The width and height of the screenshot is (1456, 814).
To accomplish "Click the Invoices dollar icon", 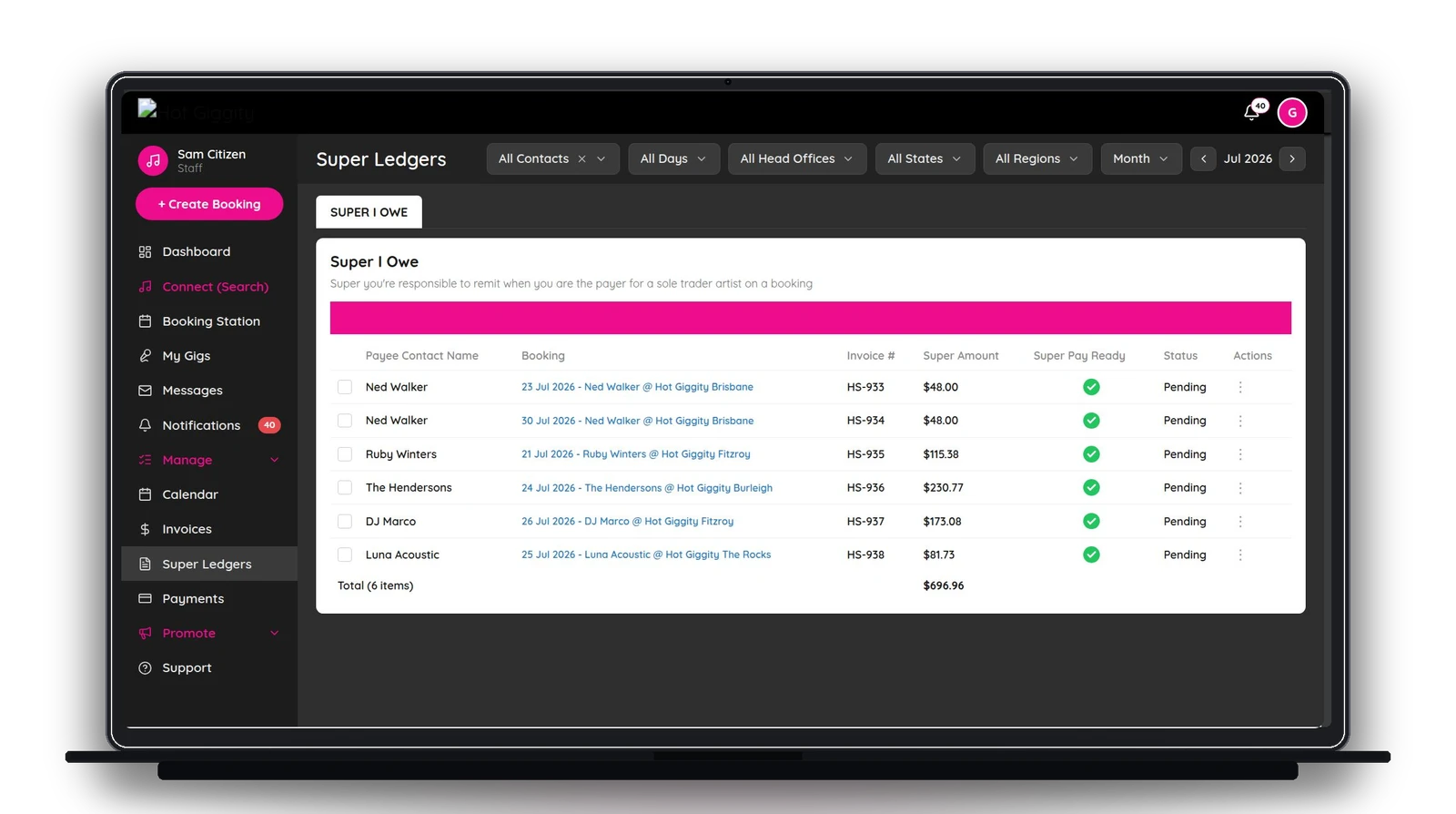I will pyautogui.click(x=145, y=529).
